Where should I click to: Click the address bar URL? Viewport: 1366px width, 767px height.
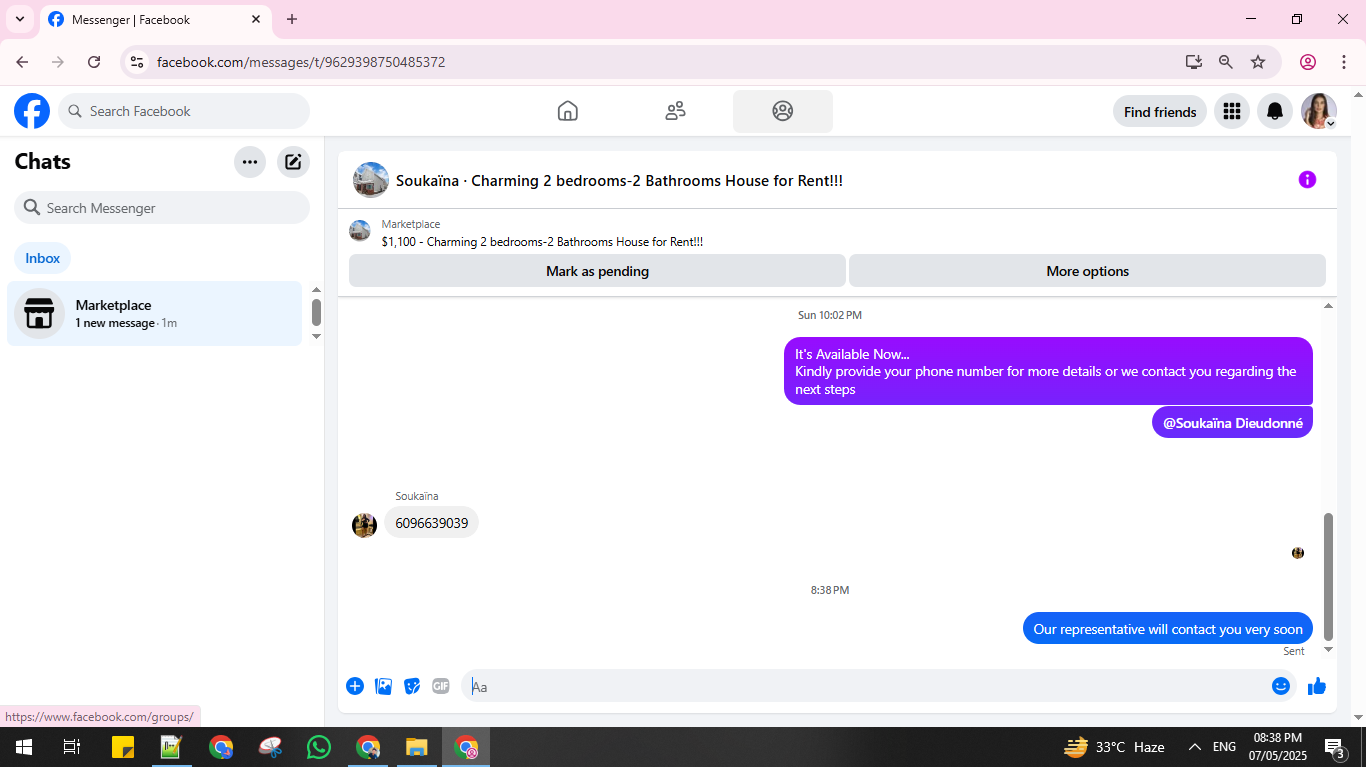301,62
